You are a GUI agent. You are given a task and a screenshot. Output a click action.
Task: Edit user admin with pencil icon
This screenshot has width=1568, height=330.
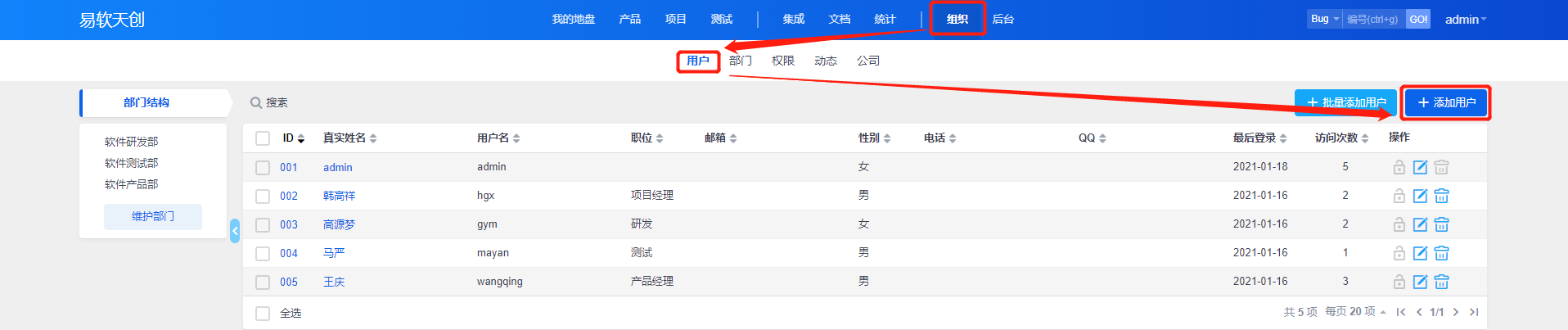point(1421,167)
